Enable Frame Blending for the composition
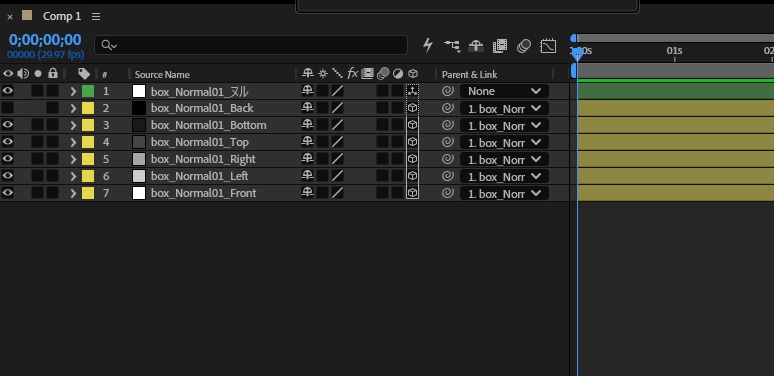Viewport: 774px width, 376px height. tap(500, 46)
